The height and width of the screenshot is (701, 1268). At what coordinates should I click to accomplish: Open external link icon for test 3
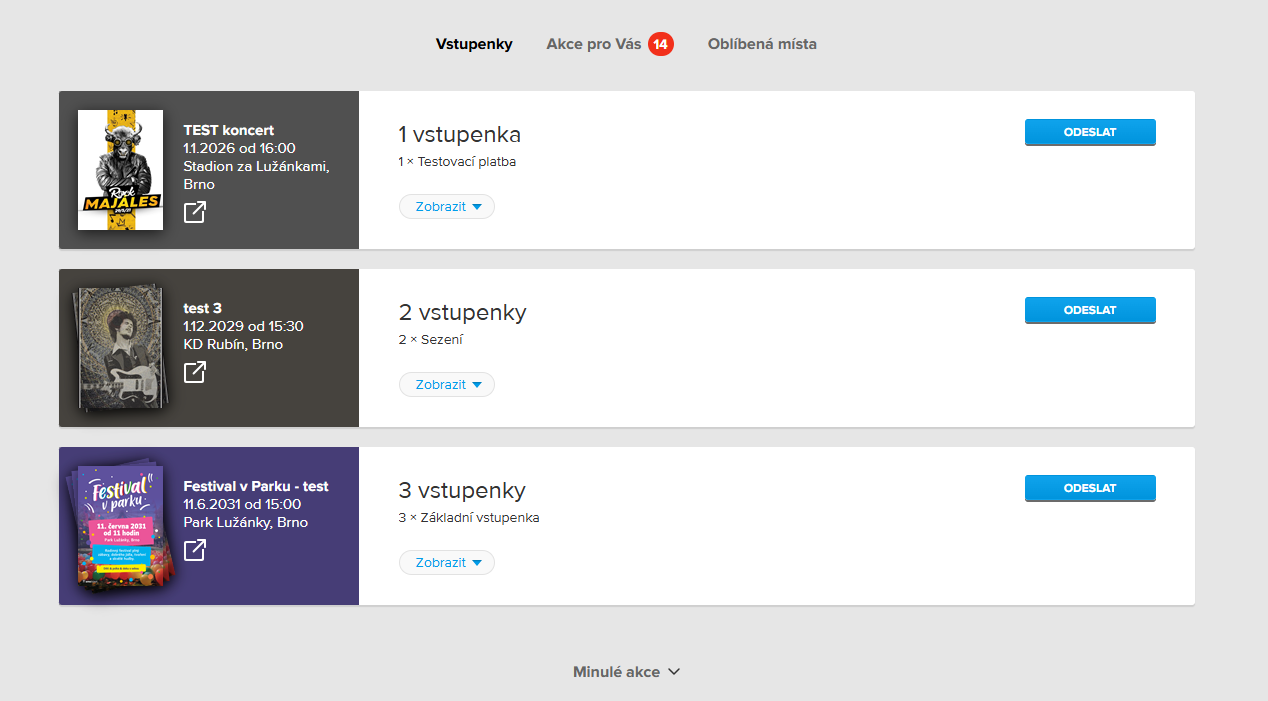coord(195,372)
